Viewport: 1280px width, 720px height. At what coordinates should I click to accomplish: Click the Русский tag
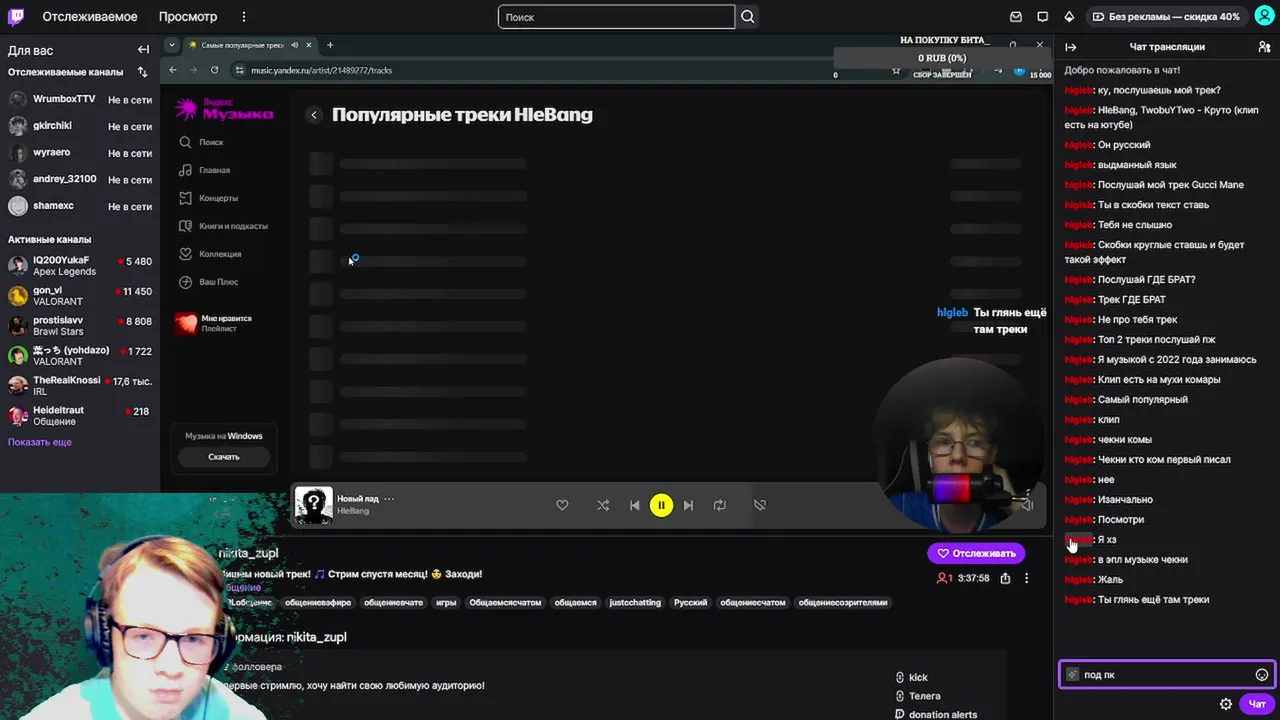[x=690, y=603]
